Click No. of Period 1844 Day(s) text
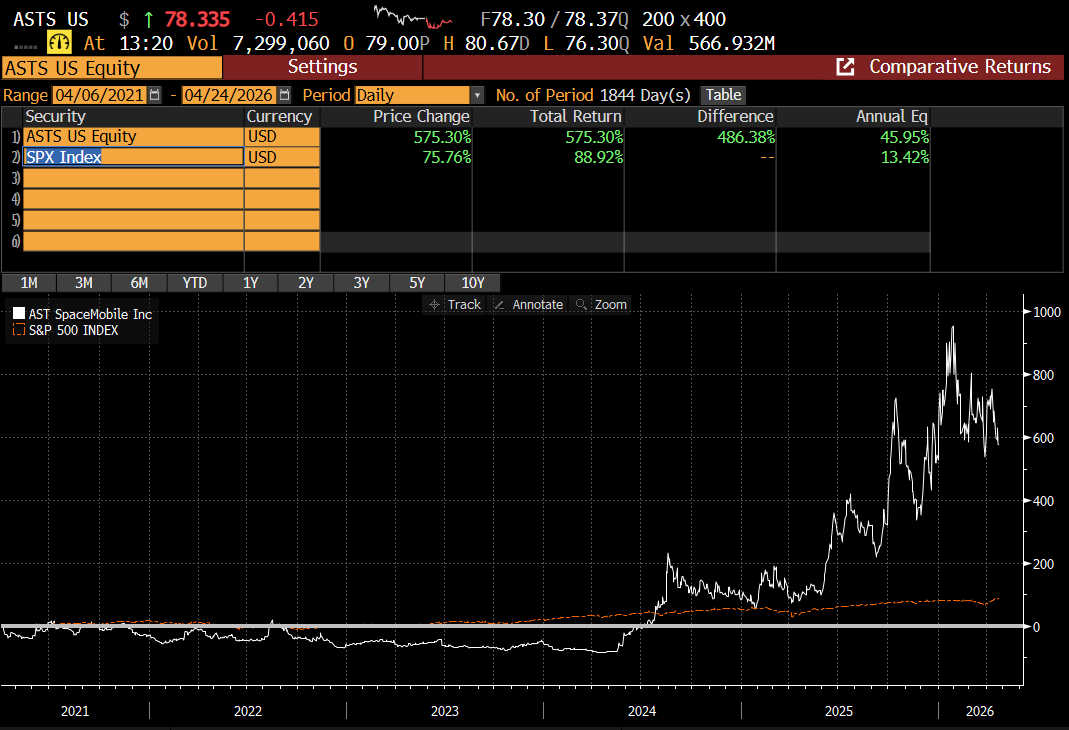Viewport: 1069px width, 730px height. (593, 95)
